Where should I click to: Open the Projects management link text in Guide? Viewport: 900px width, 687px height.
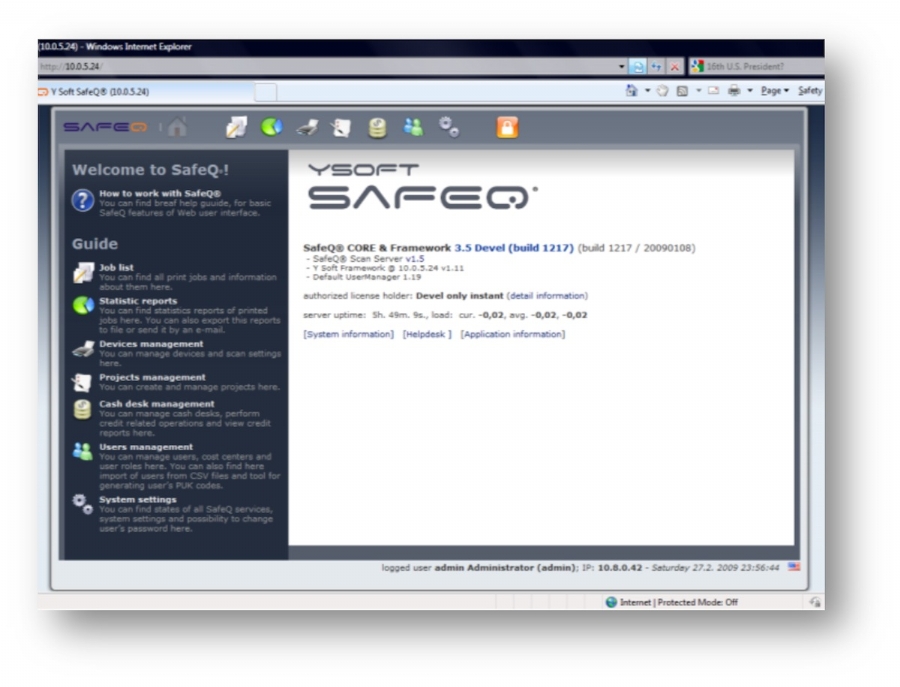152,377
